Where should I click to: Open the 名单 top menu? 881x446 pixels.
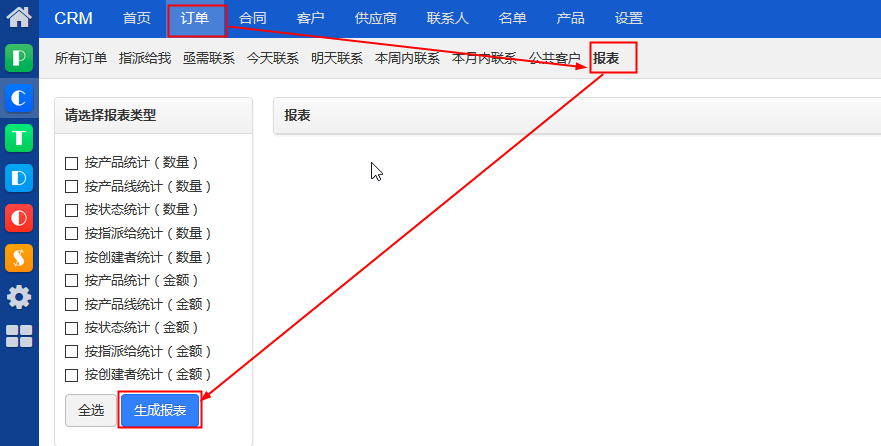pos(512,19)
